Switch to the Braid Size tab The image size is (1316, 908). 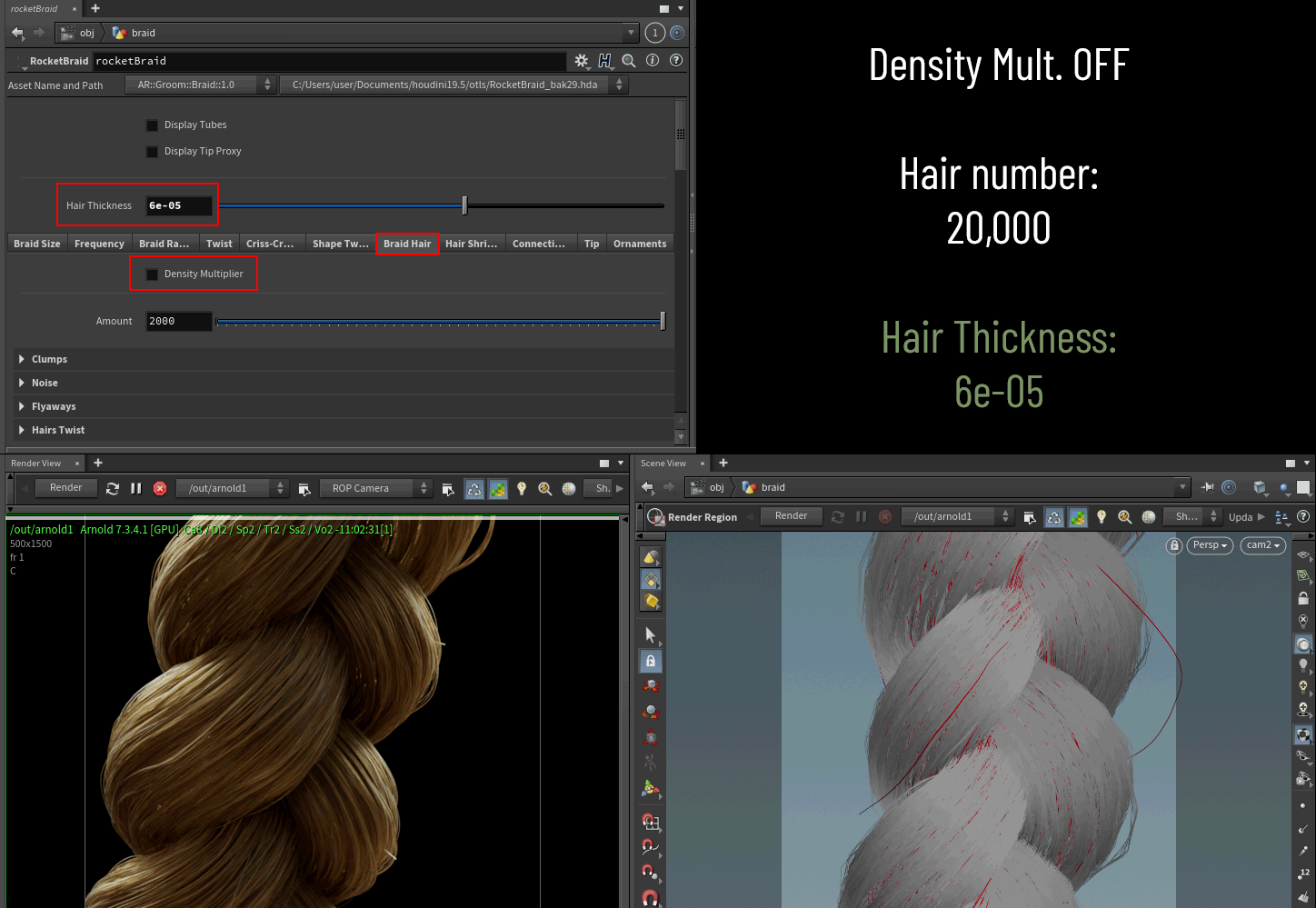pos(37,244)
